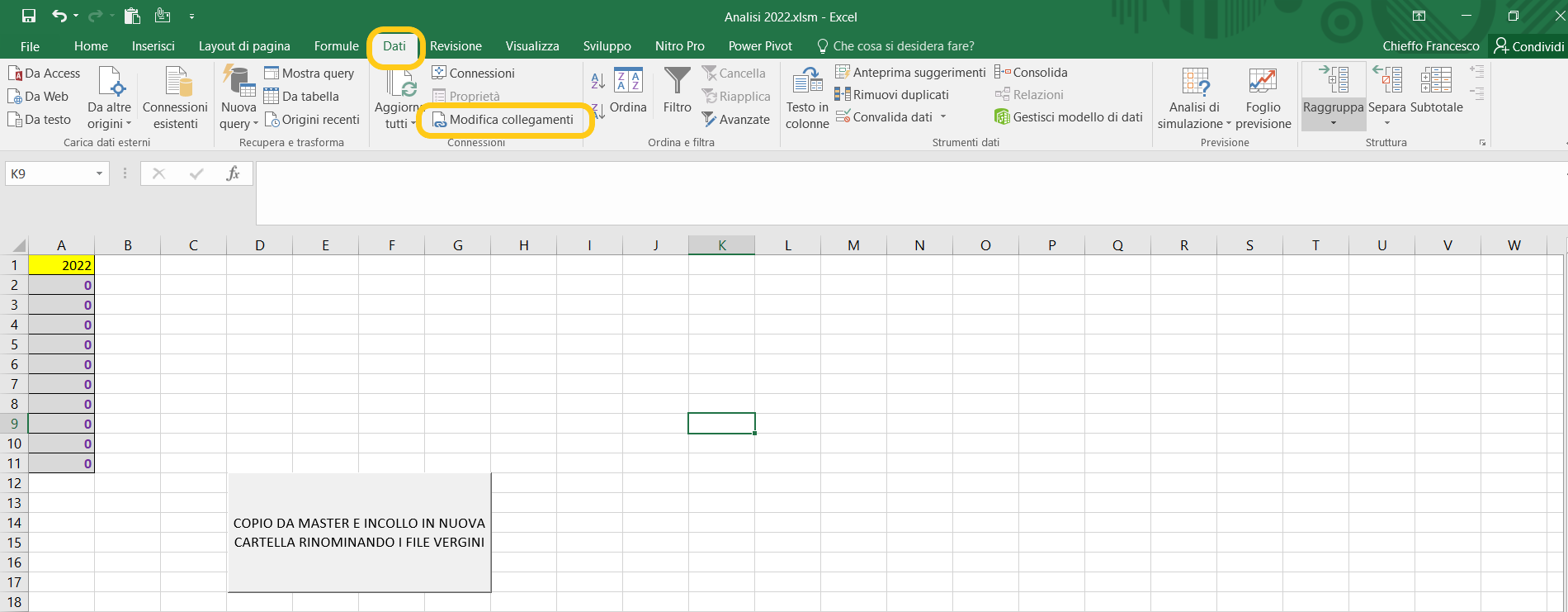The width and height of the screenshot is (1568, 612).
Task: Expand Separa dropdown arrow
Action: (1386, 124)
